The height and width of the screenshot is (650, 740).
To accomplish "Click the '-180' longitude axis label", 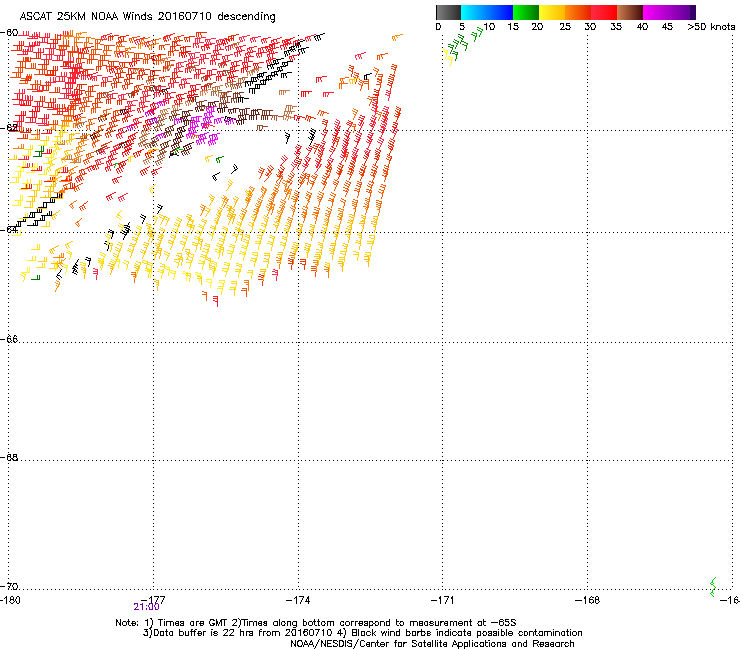I will click(10, 600).
